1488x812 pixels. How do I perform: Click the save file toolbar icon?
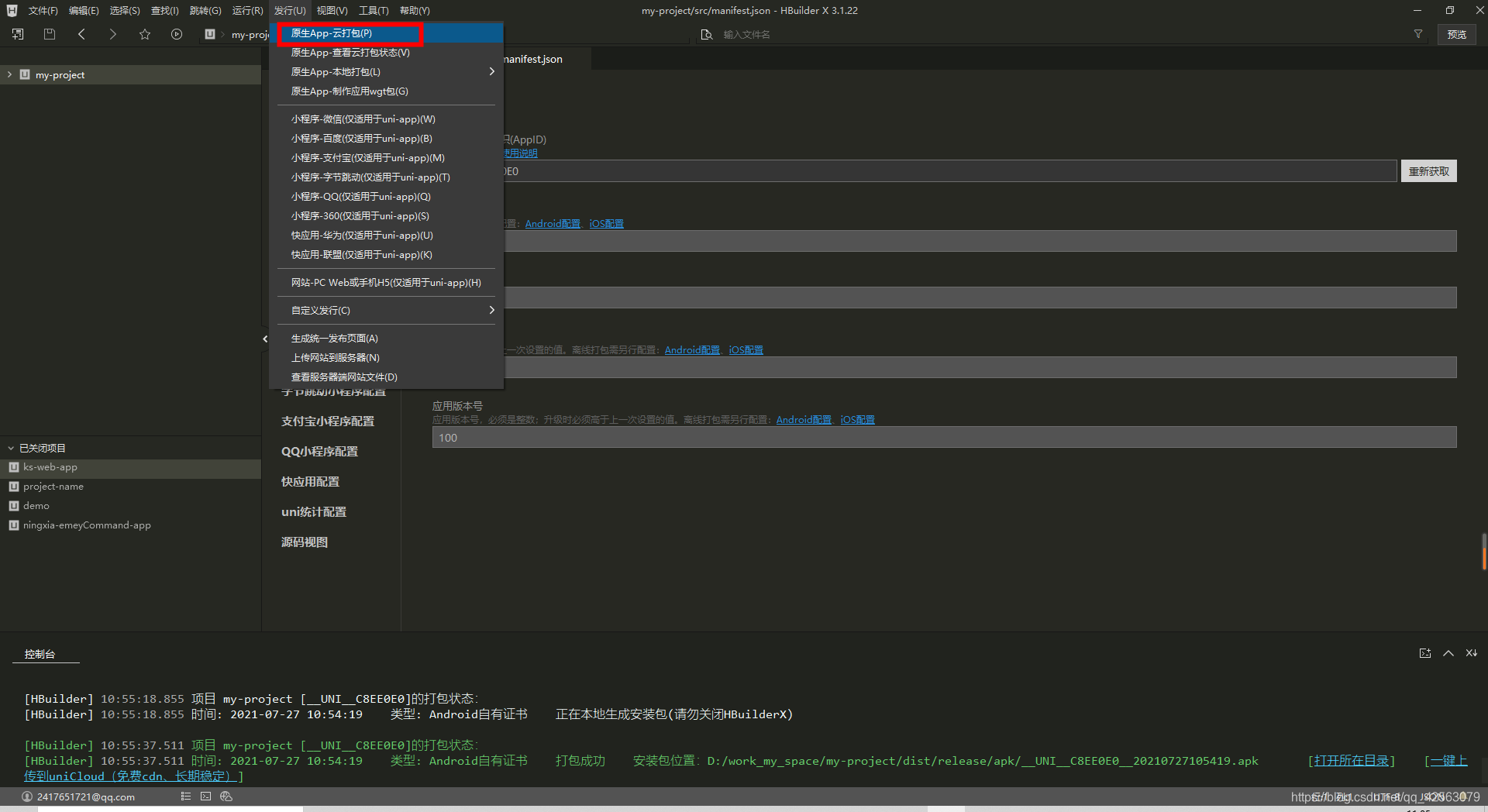coord(50,34)
